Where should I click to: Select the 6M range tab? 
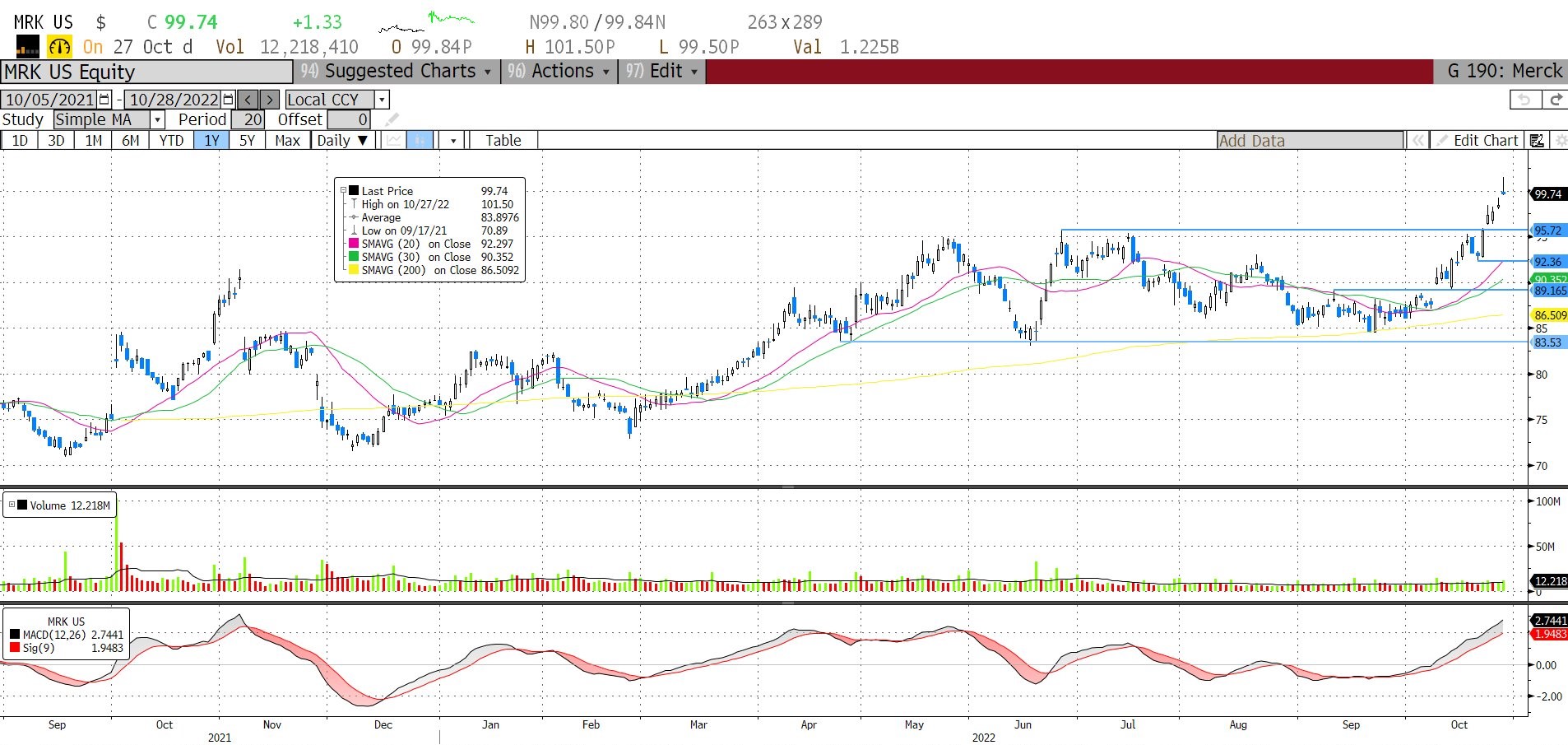tap(131, 140)
